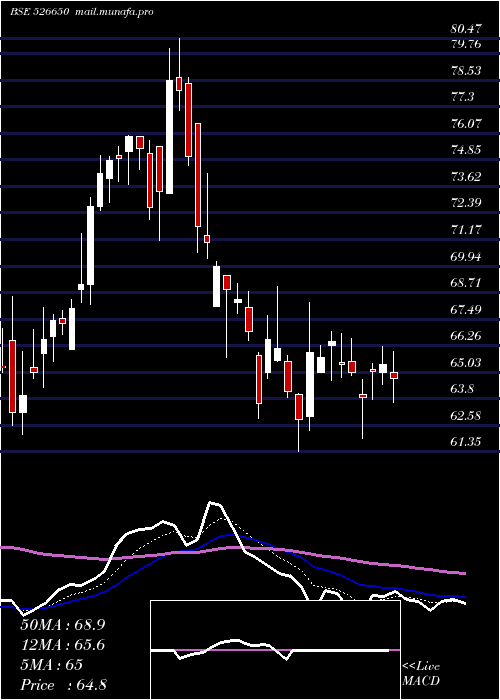Image resolution: width=500 pixels, height=700 pixels.
Task: Click the 72.39 price axis label
Action: tap(466, 203)
